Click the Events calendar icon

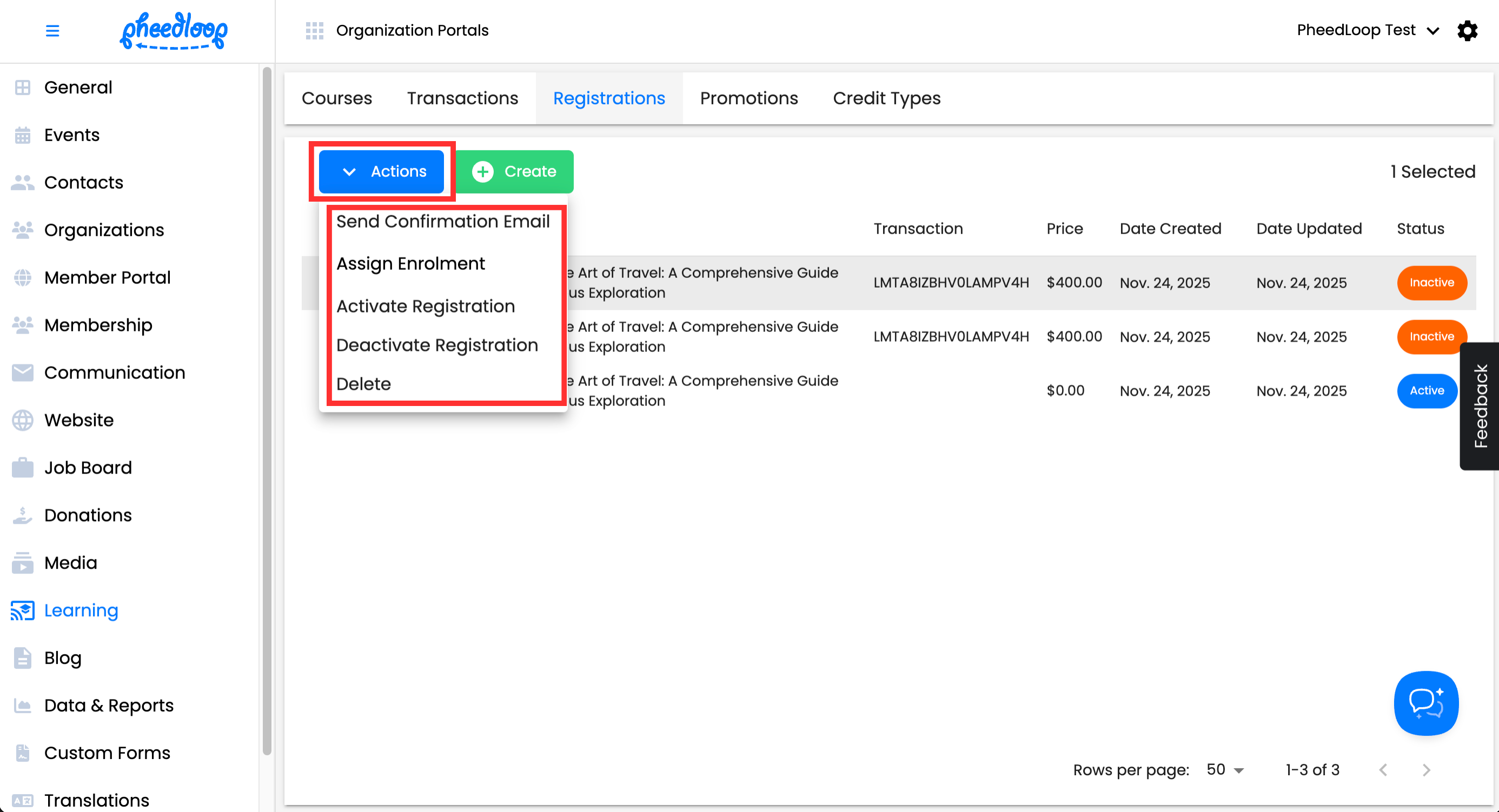tap(22, 135)
